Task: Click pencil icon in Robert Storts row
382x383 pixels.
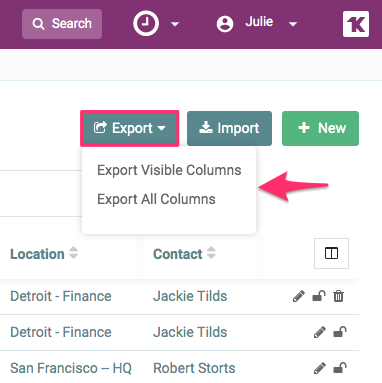Action: 320,368
